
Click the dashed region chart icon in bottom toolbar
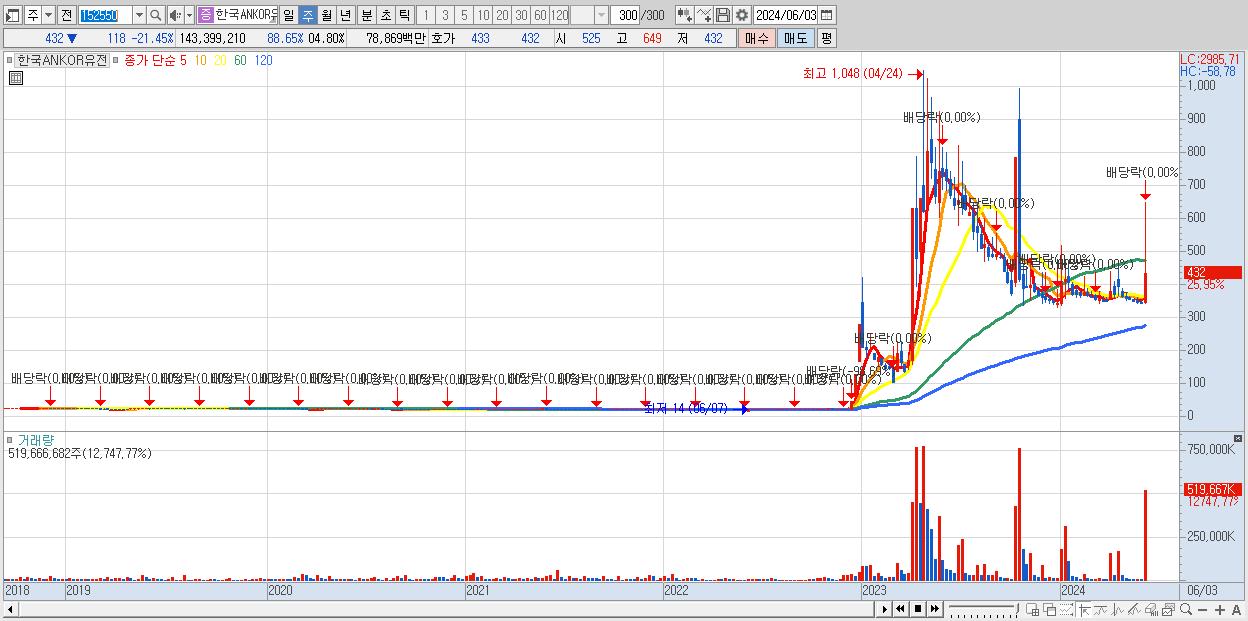point(1066,609)
